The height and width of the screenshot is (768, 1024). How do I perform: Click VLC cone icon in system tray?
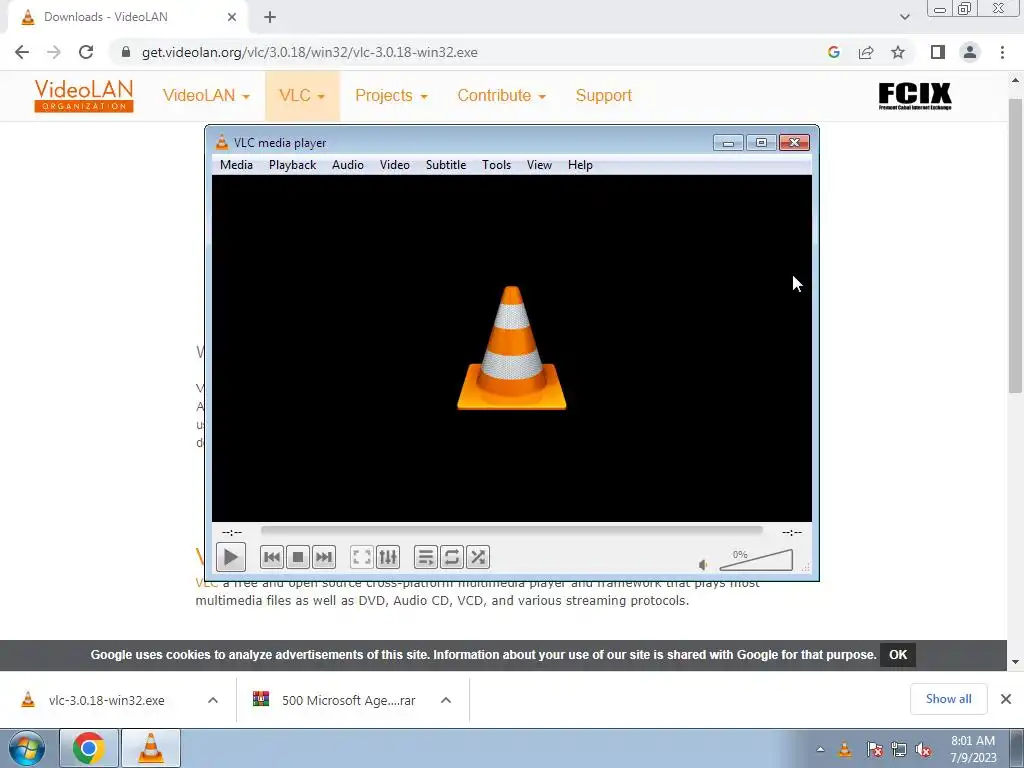pyautogui.click(x=844, y=749)
